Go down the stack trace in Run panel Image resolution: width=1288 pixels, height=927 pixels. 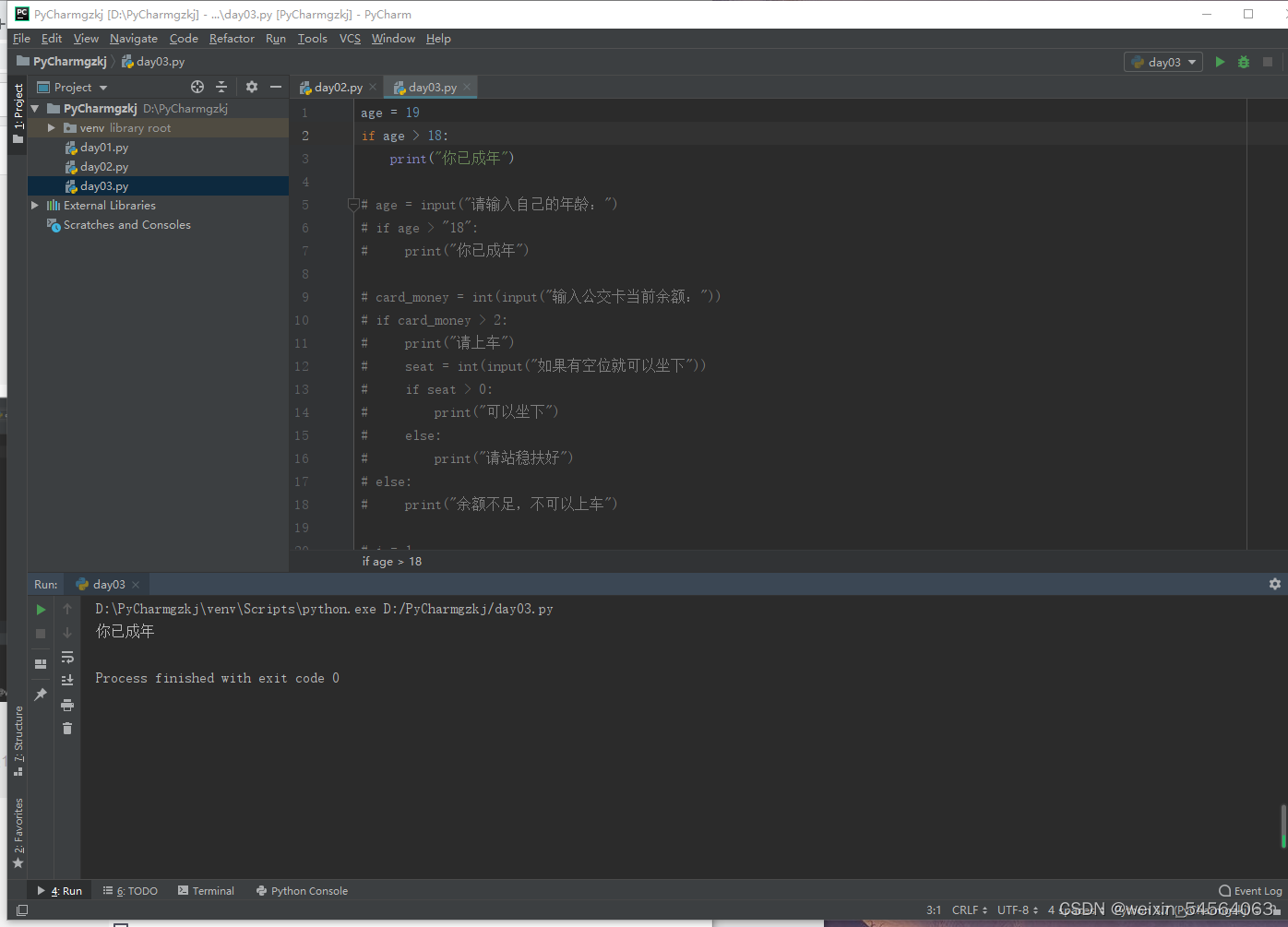pos(67,633)
